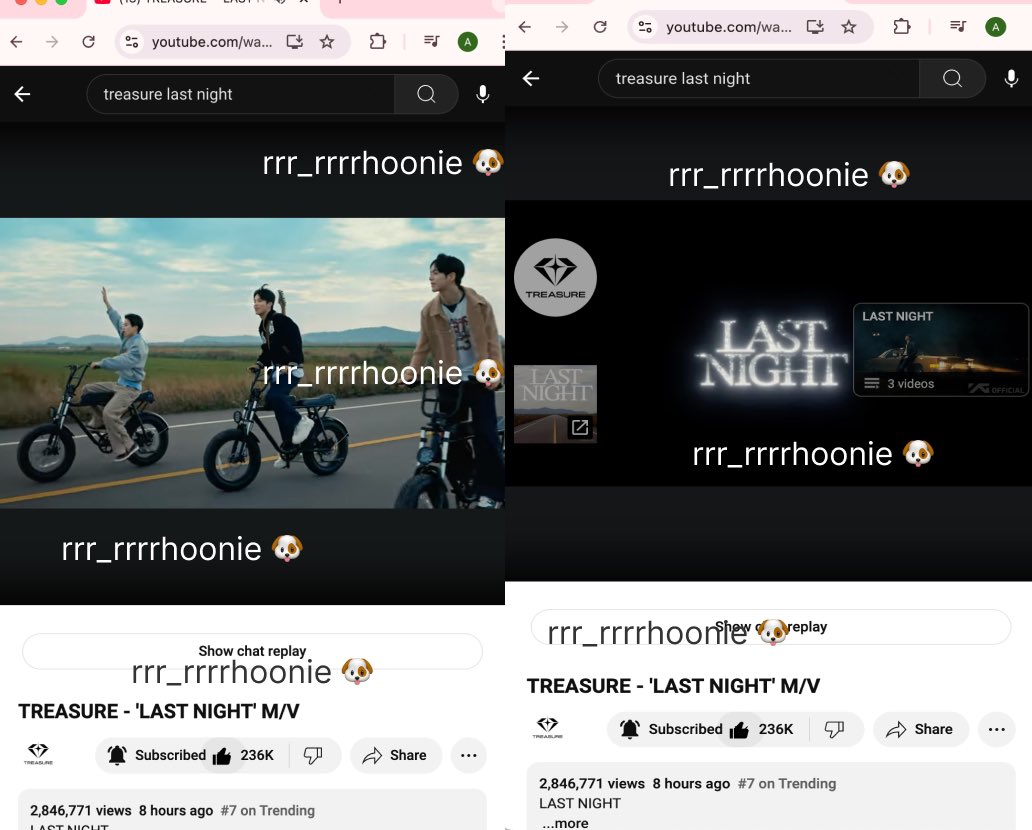1032x830 pixels.
Task: Reload the page in left window
Action: pos(88,42)
